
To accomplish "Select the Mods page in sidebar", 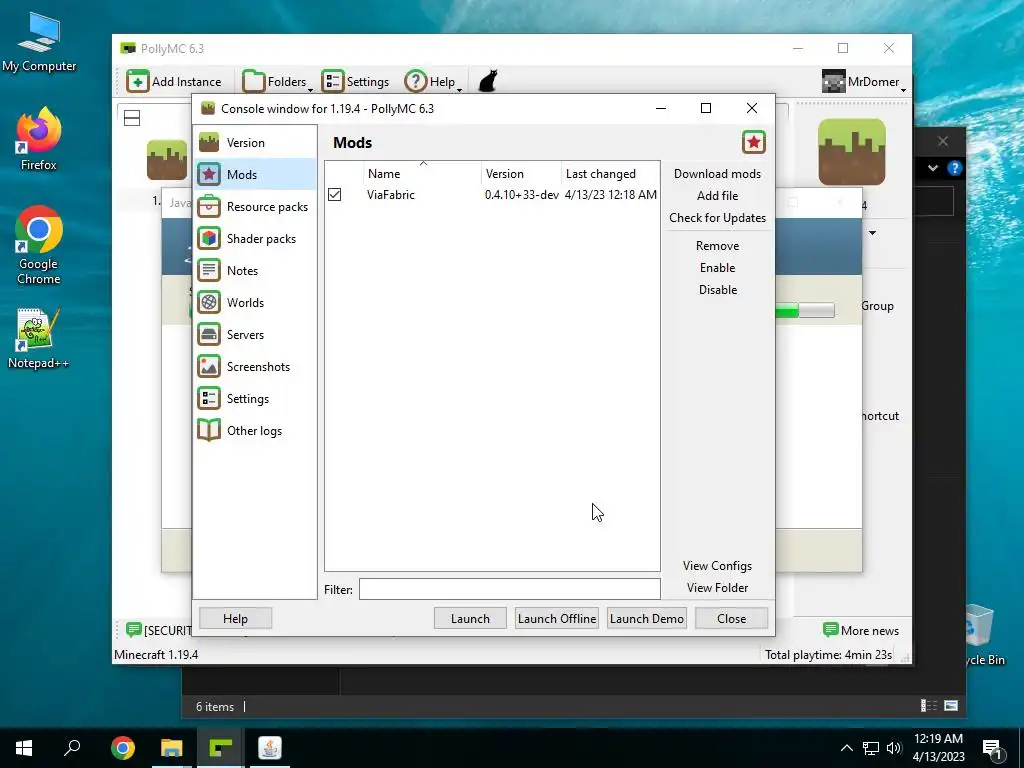I will pos(255,174).
